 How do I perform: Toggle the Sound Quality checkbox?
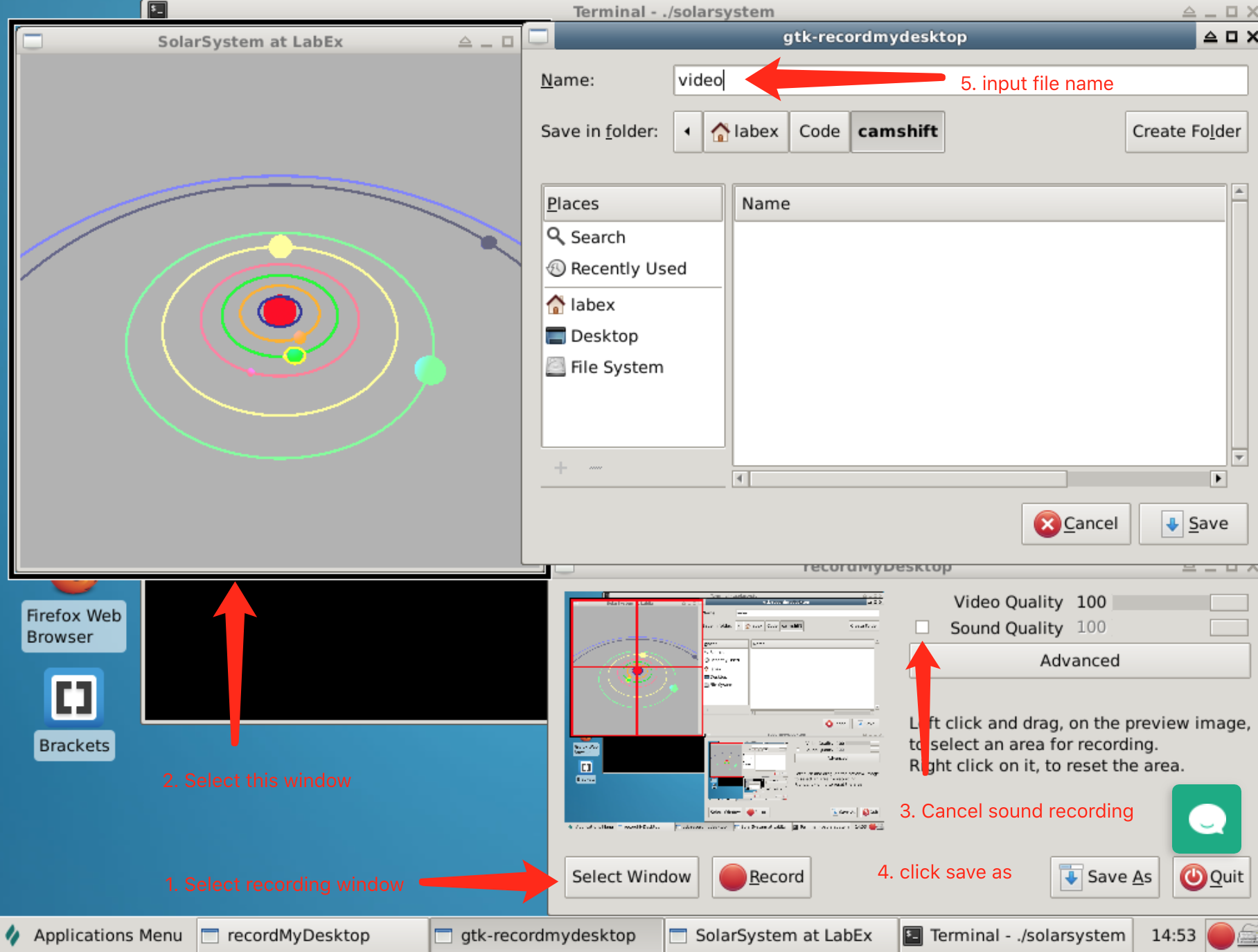coord(922,627)
